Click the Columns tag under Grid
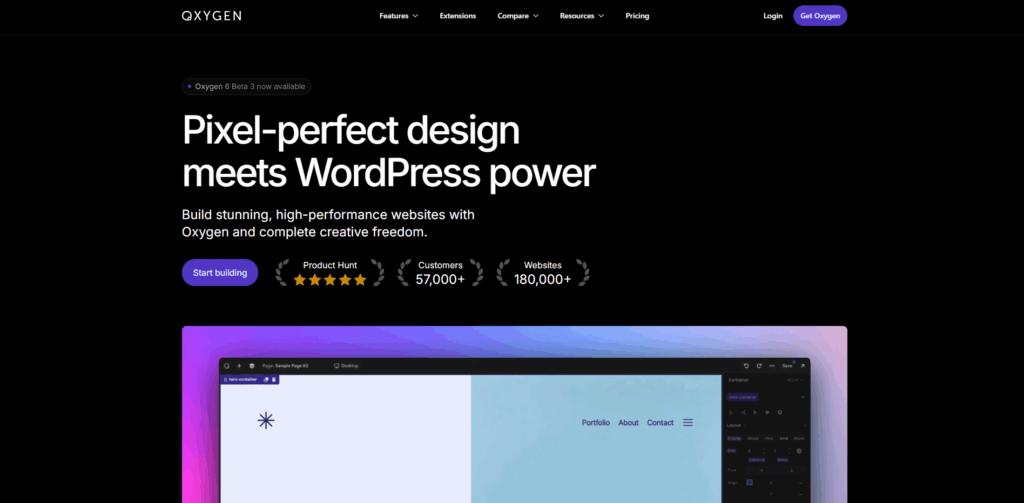The width and height of the screenshot is (1024, 503). pos(757,460)
